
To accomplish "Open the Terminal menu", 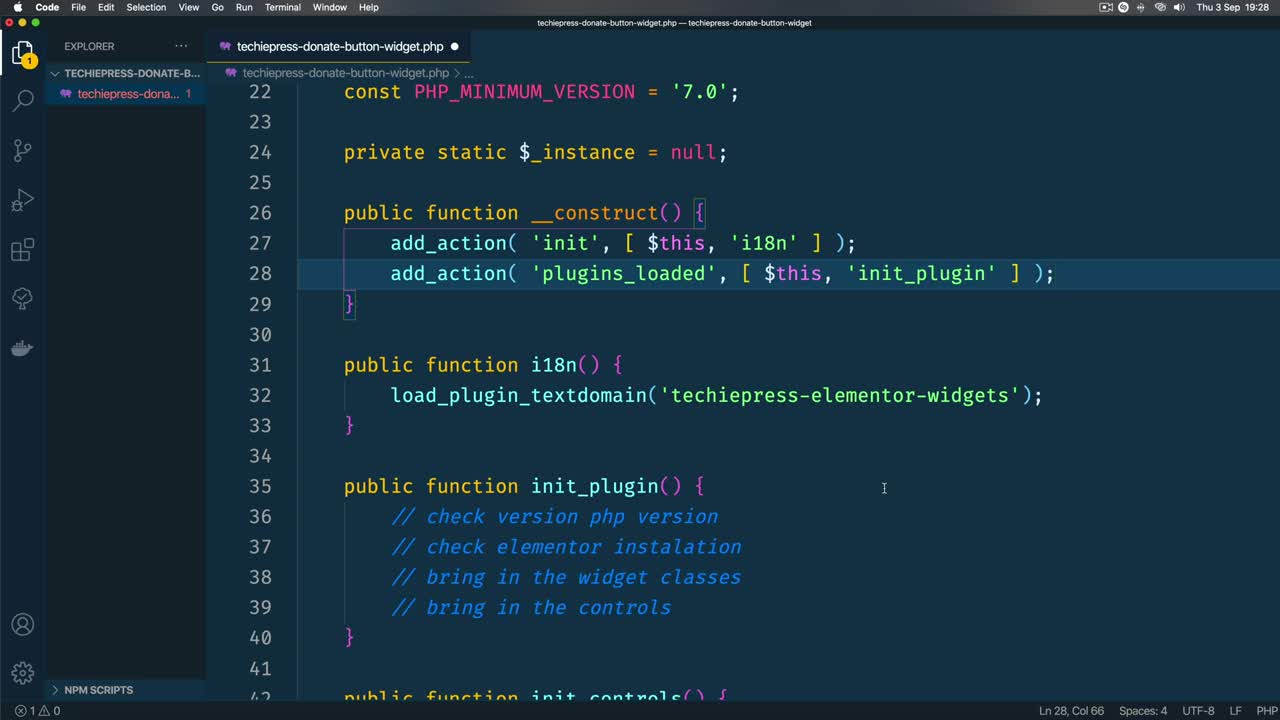I will click(x=283, y=7).
